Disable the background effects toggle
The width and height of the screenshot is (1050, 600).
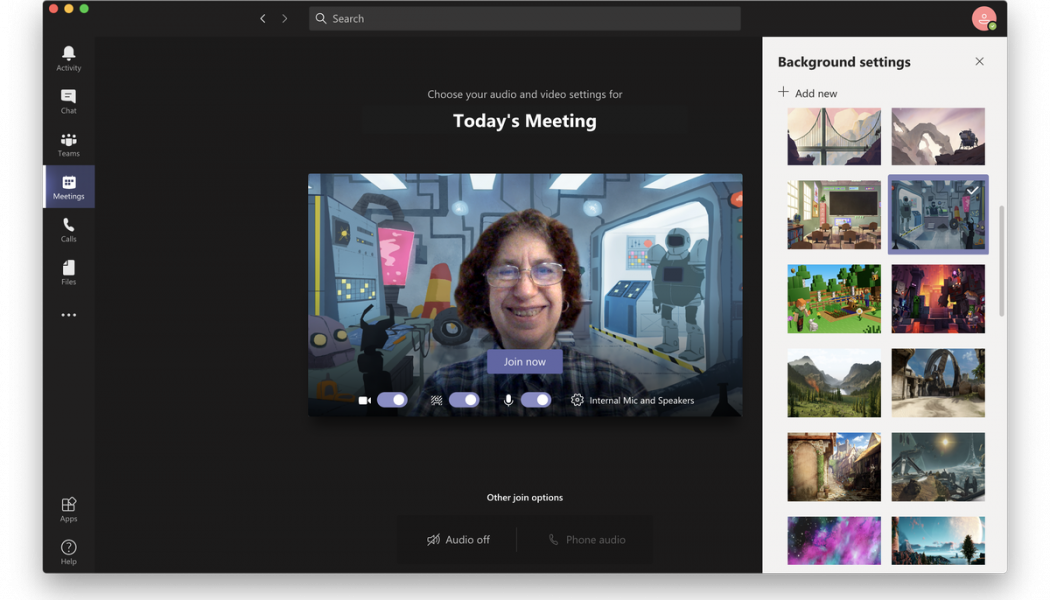click(x=464, y=399)
